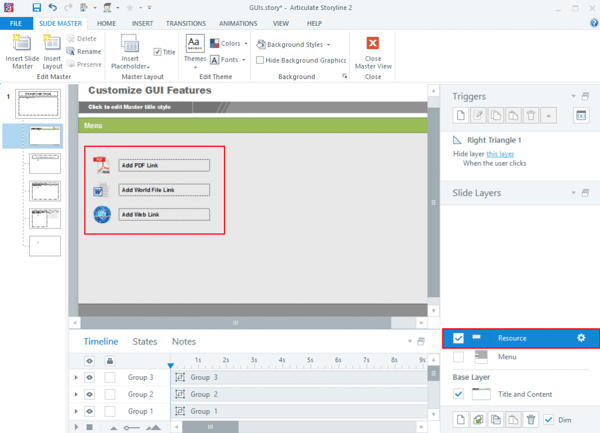Viewport: 600px width, 433px height.
Task: Open the Timeline tab
Action: 101,342
